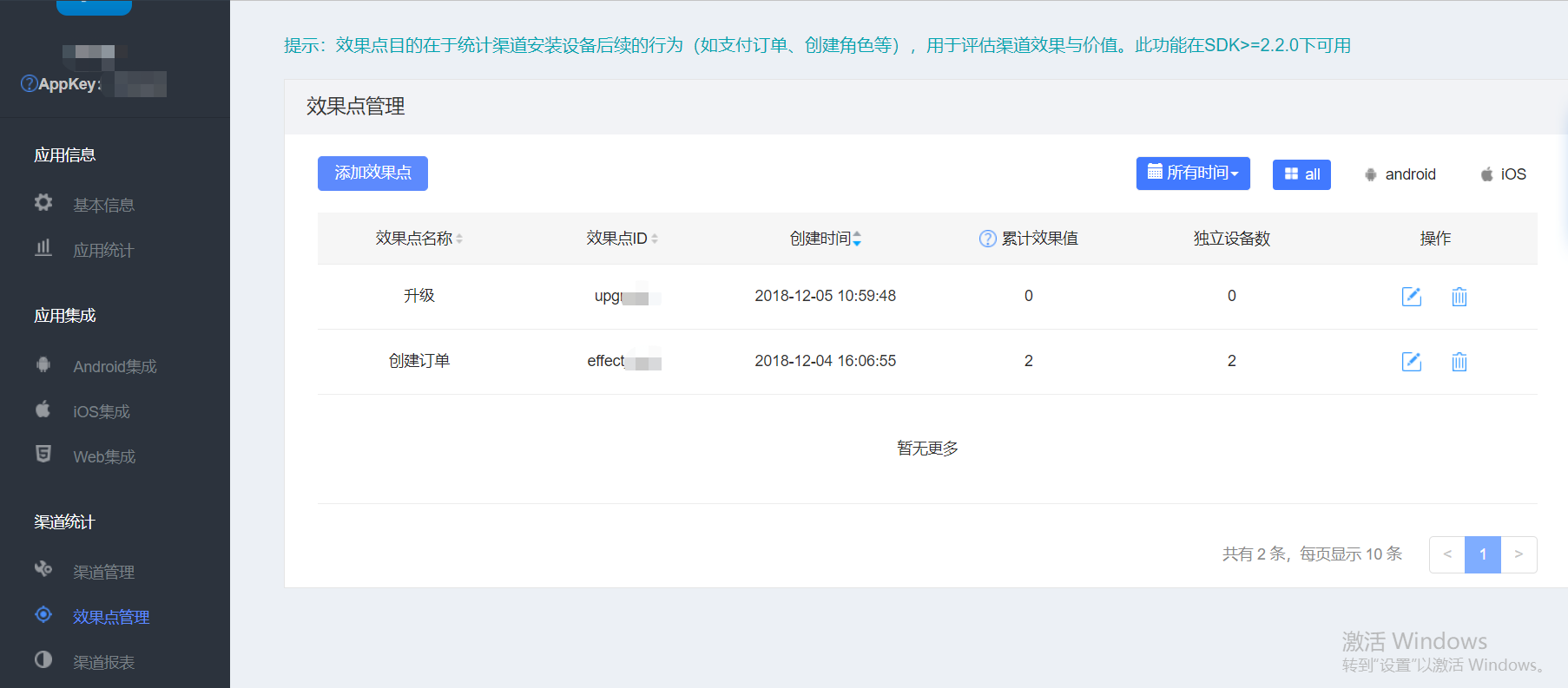Click timestamp 2018-12-04 16:06:55
The width and height of the screenshot is (1568, 688).
pos(826,361)
